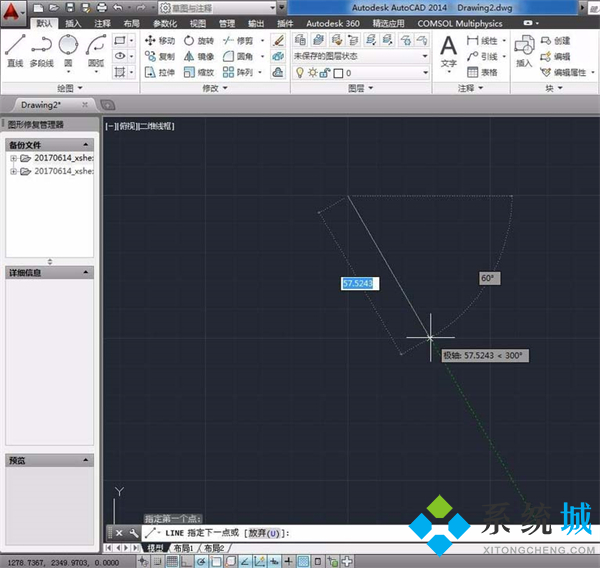Choose the 圆 (Circle) drawing tool
The image size is (600, 568).
tap(68, 49)
